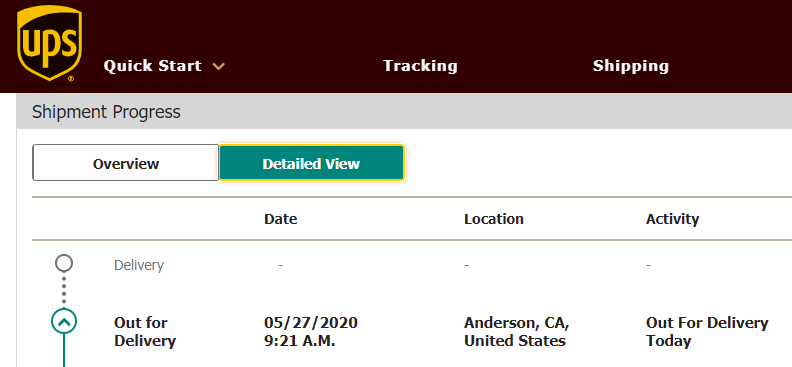Open the Tracking menu
This screenshot has height=367, width=792.
(x=420, y=66)
